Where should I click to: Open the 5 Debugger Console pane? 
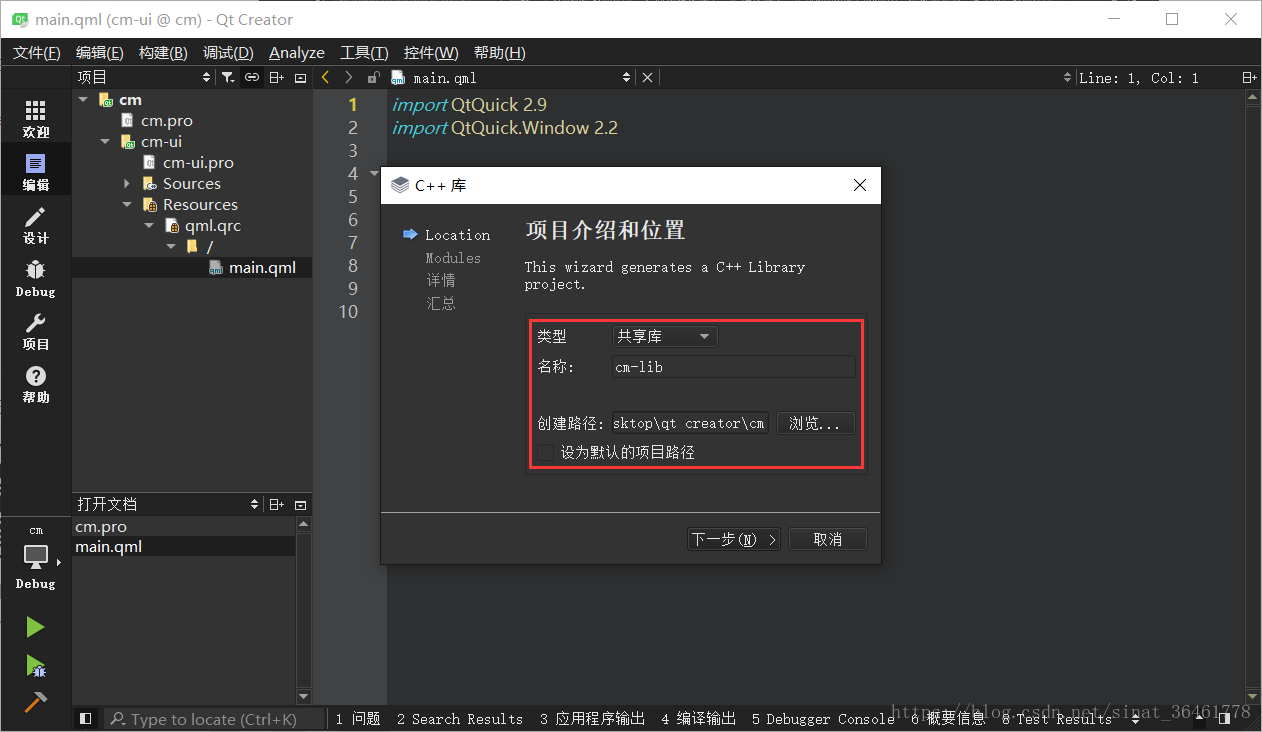click(x=823, y=718)
